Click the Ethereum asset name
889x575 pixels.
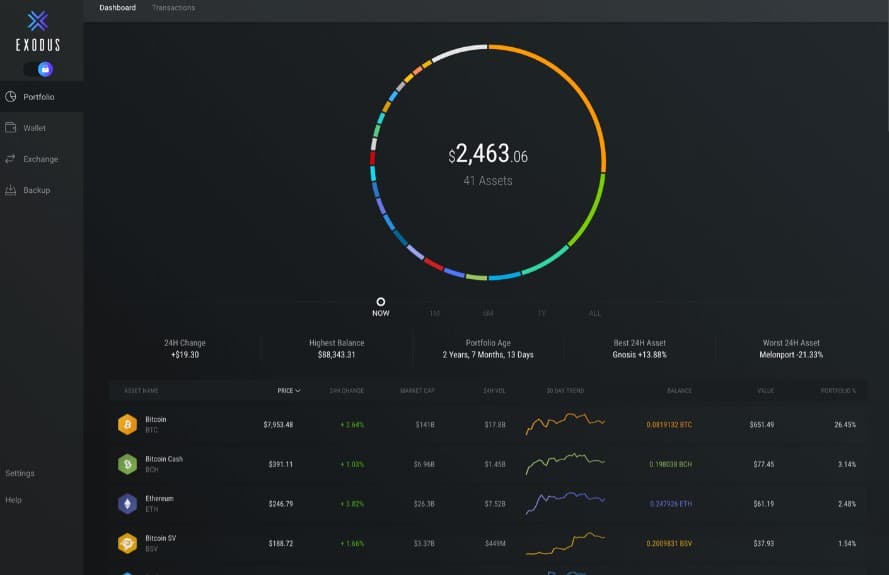point(159,499)
